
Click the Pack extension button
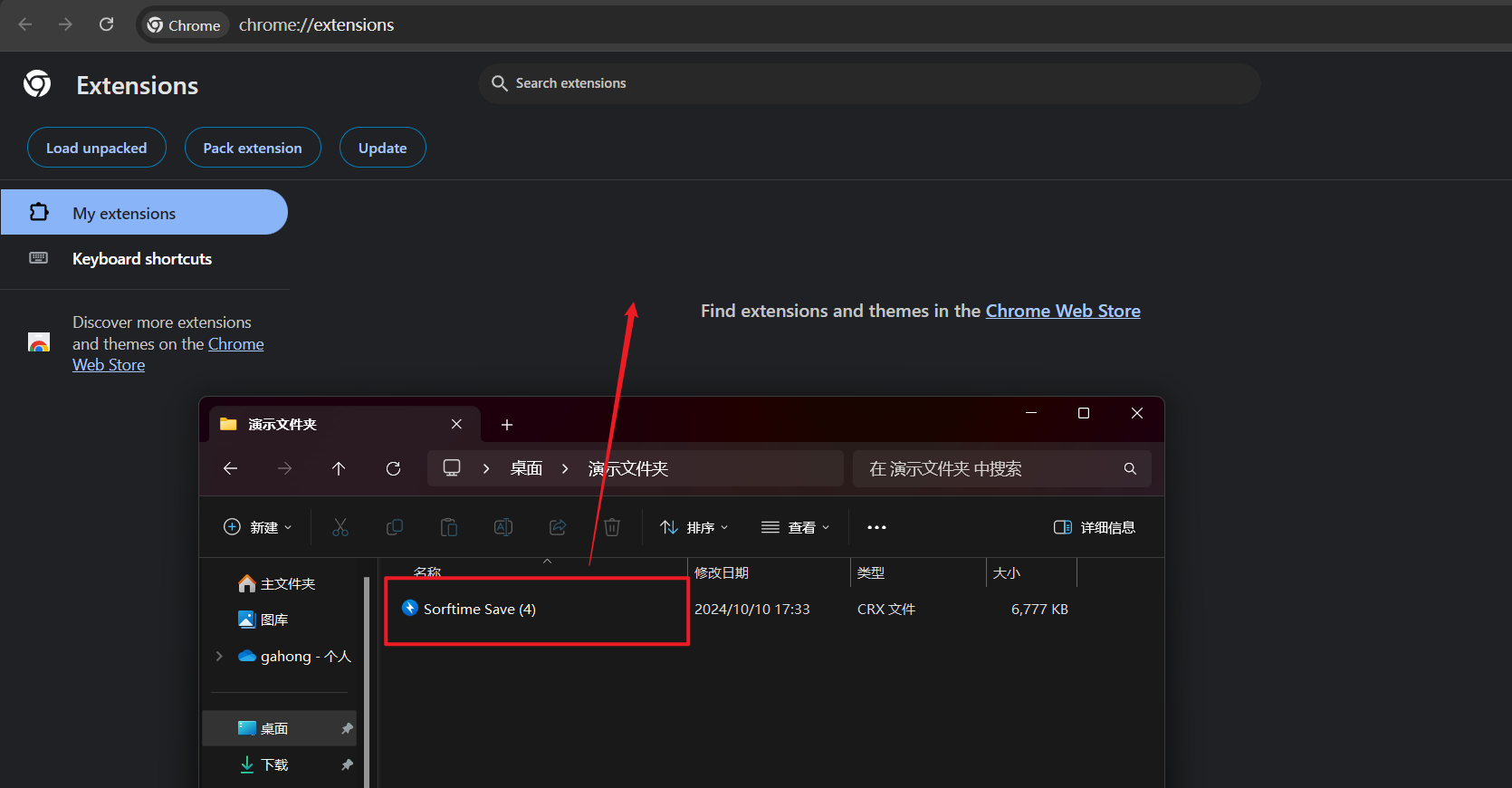pyautogui.click(x=253, y=148)
